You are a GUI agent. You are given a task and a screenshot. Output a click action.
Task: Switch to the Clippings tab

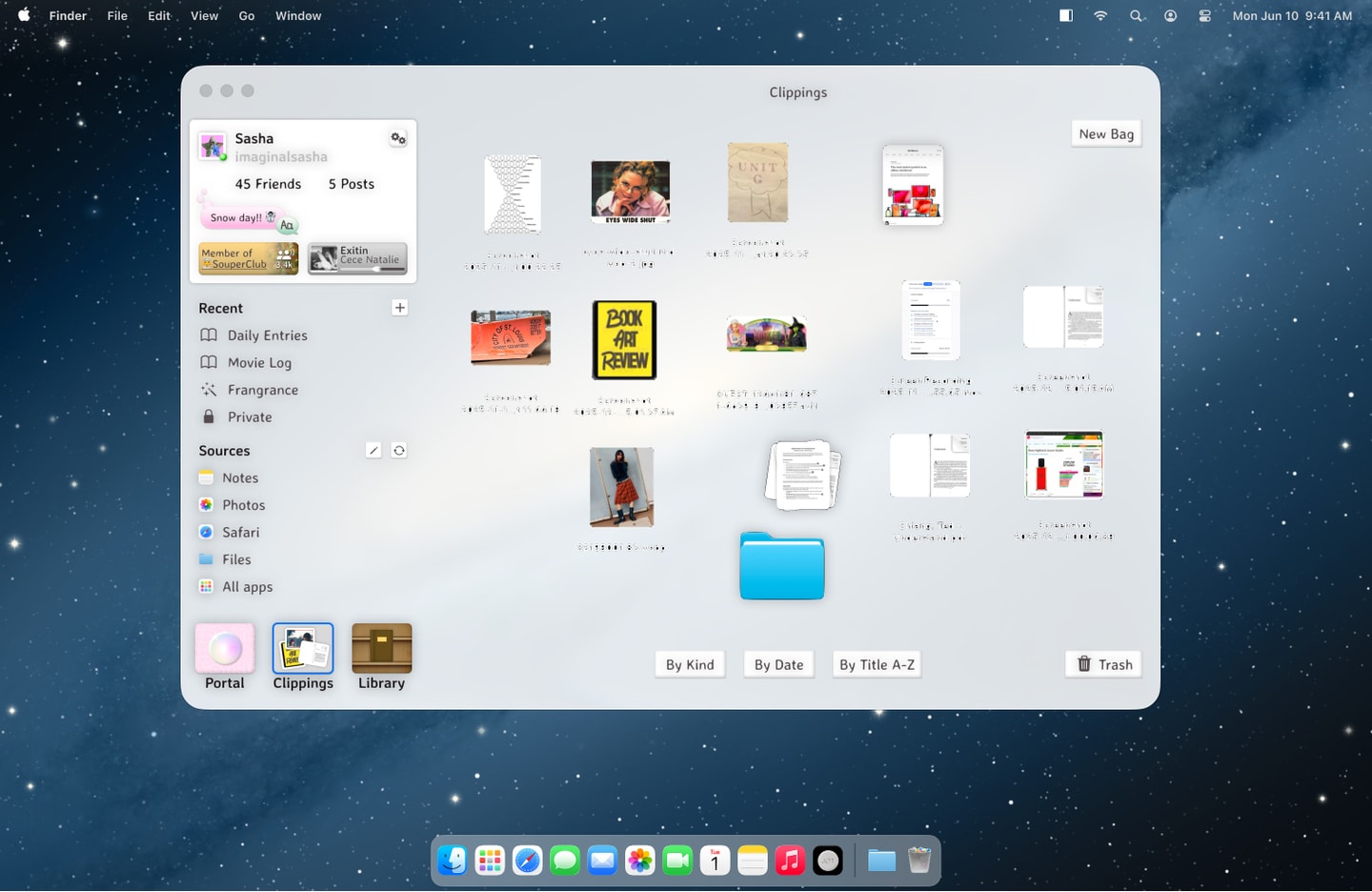(x=303, y=657)
